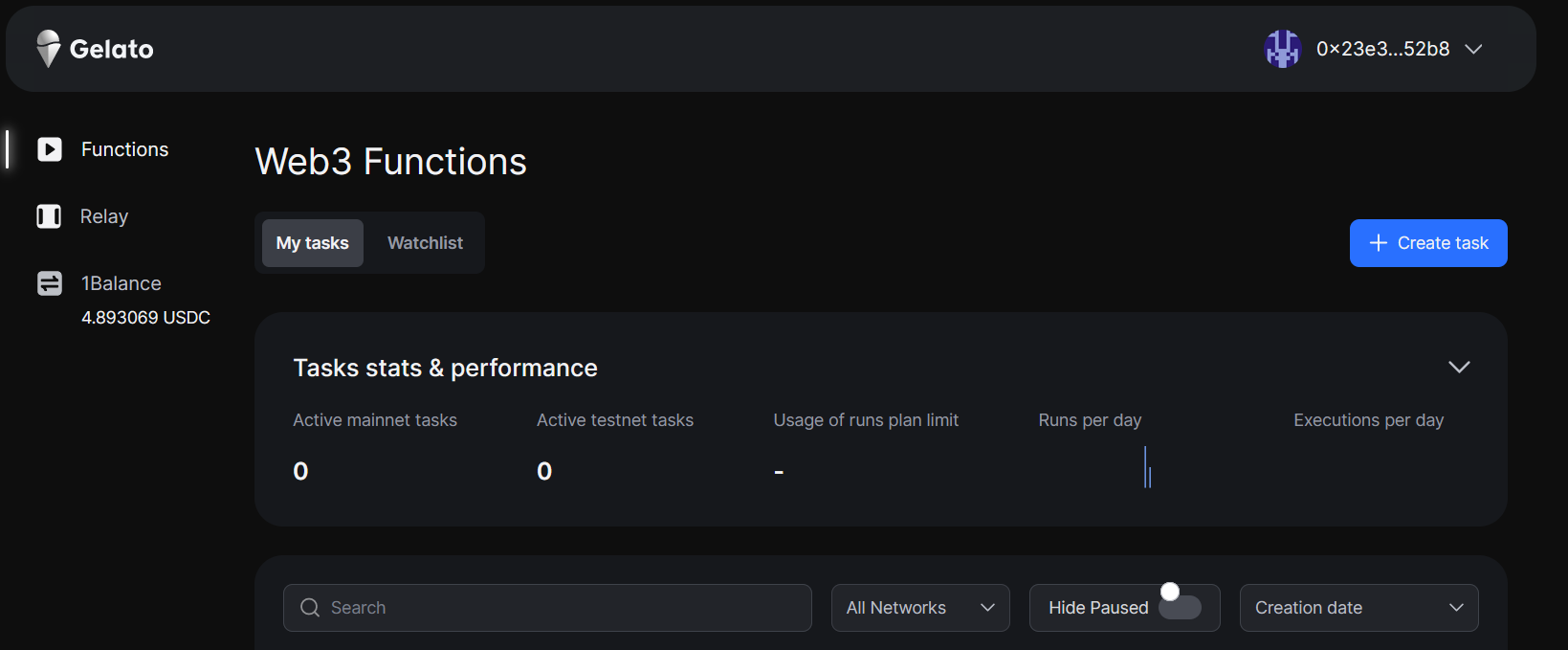The image size is (1568, 650).
Task: Click the 1Balance swap icon
Action: point(50,283)
